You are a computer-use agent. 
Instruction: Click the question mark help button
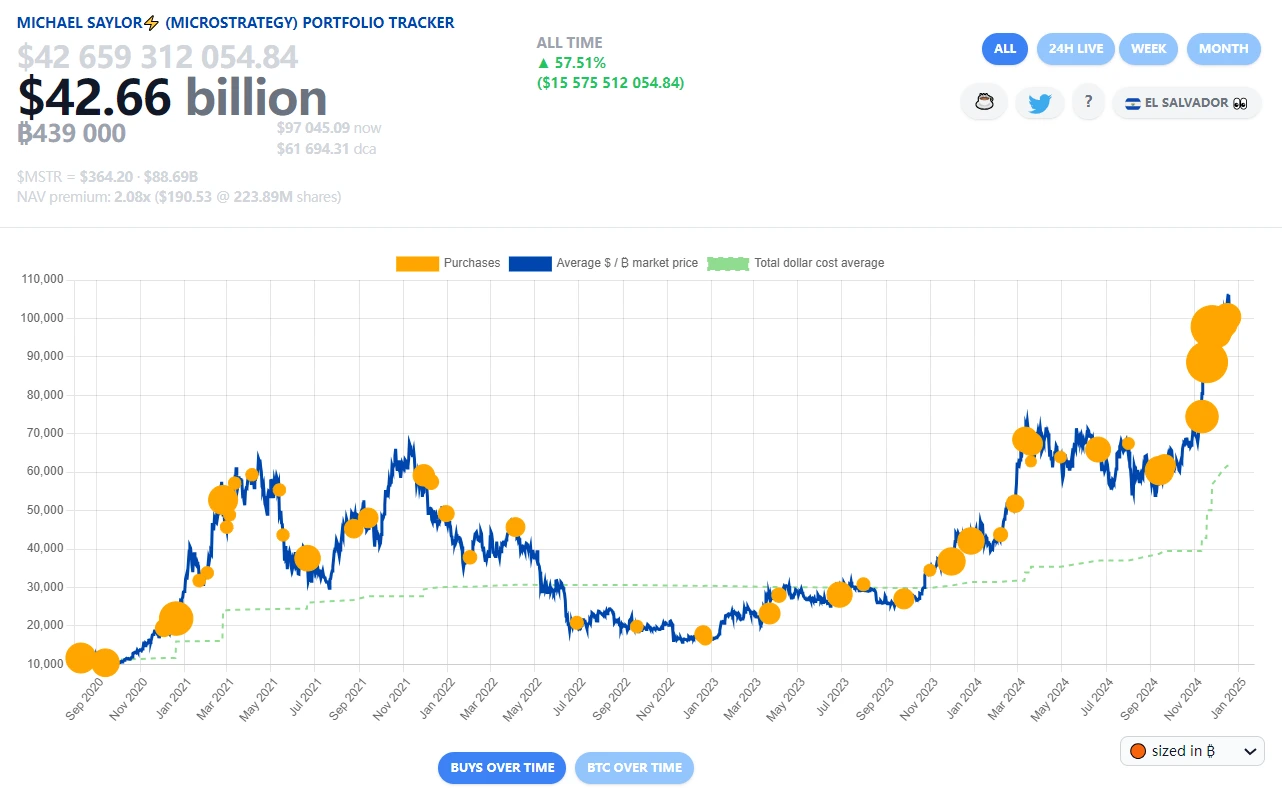(x=1088, y=102)
